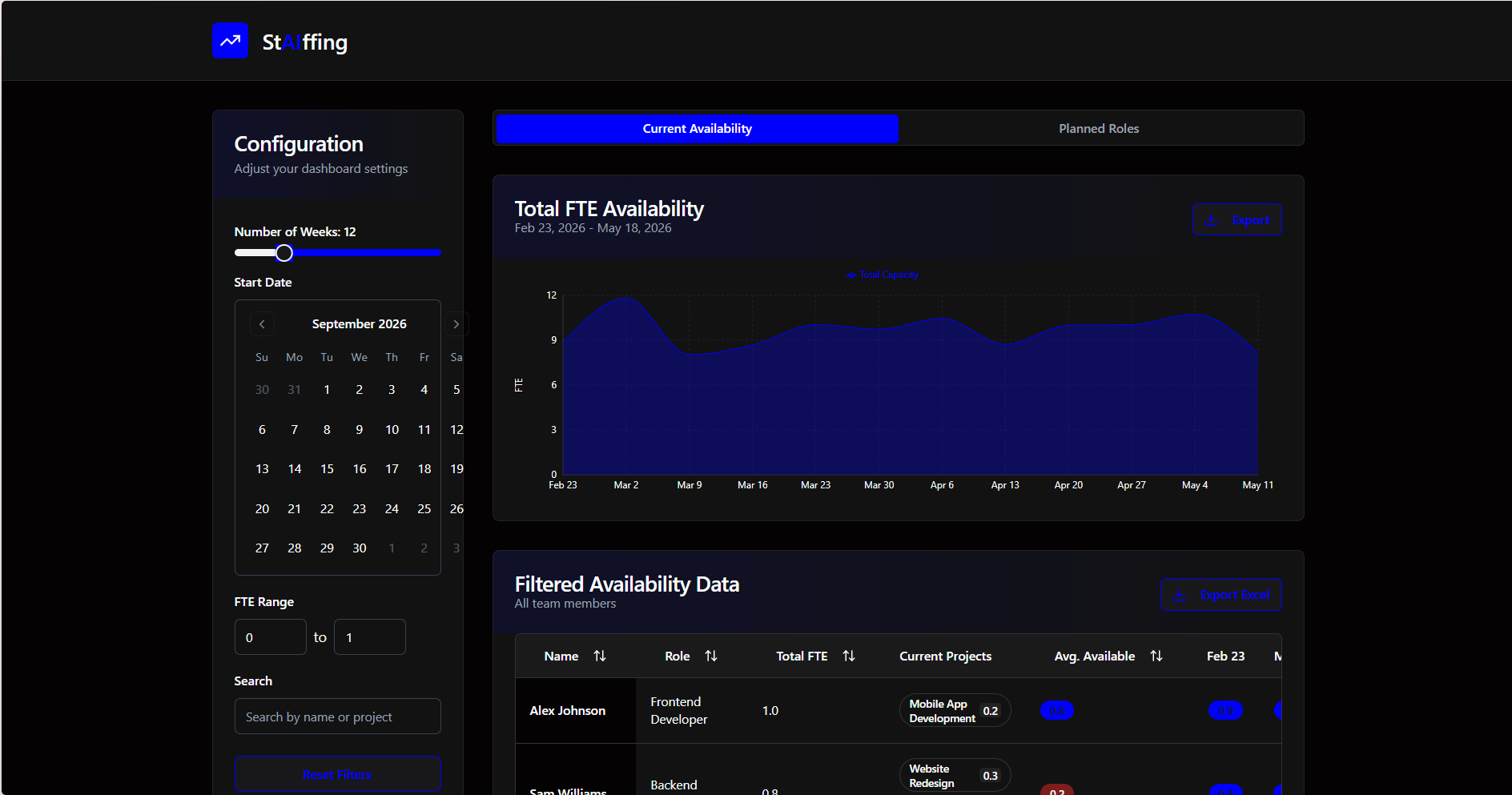Screen dimensions: 1512x795
Task: Select September 25 in calendar
Action: coord(424,509)
